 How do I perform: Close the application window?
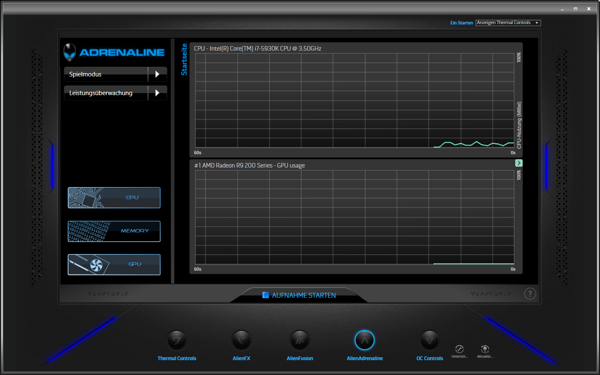[x=589, y=8]
